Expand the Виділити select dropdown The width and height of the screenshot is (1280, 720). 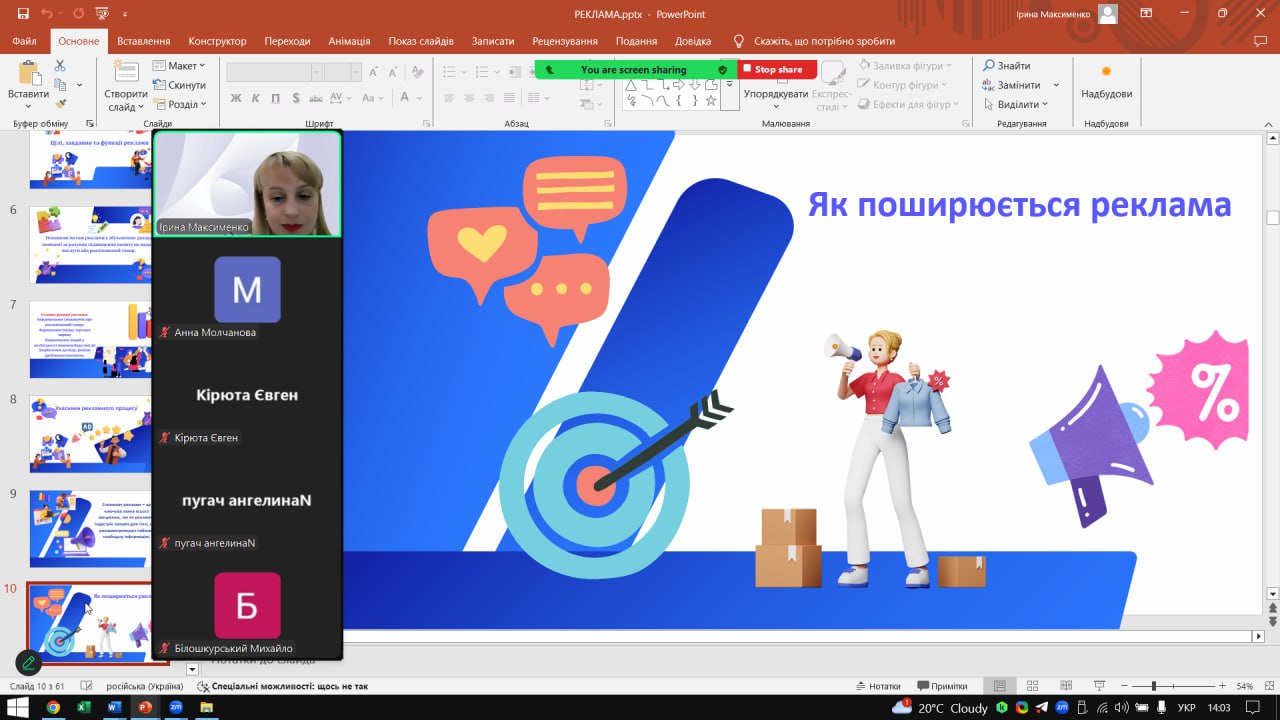[x=1021, y=104]
